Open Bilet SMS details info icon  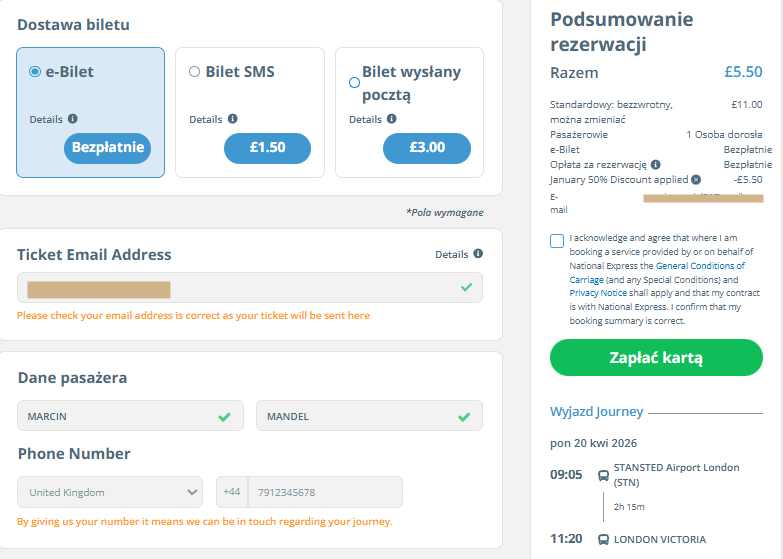click(x=233, y=119)
